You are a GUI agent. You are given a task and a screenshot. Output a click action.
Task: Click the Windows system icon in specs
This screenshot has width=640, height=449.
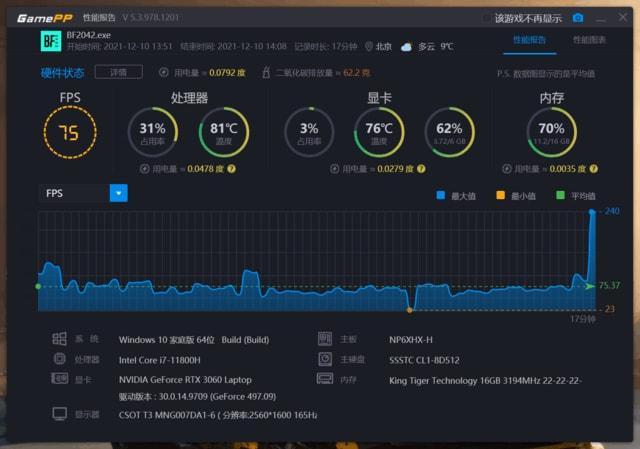pyautogui.click(x=59, y=338)
